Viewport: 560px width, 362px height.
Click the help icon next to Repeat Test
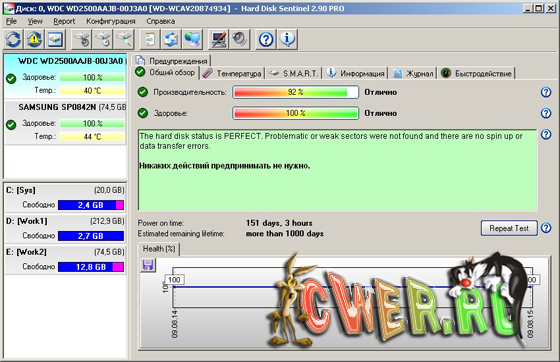(546, 227)
